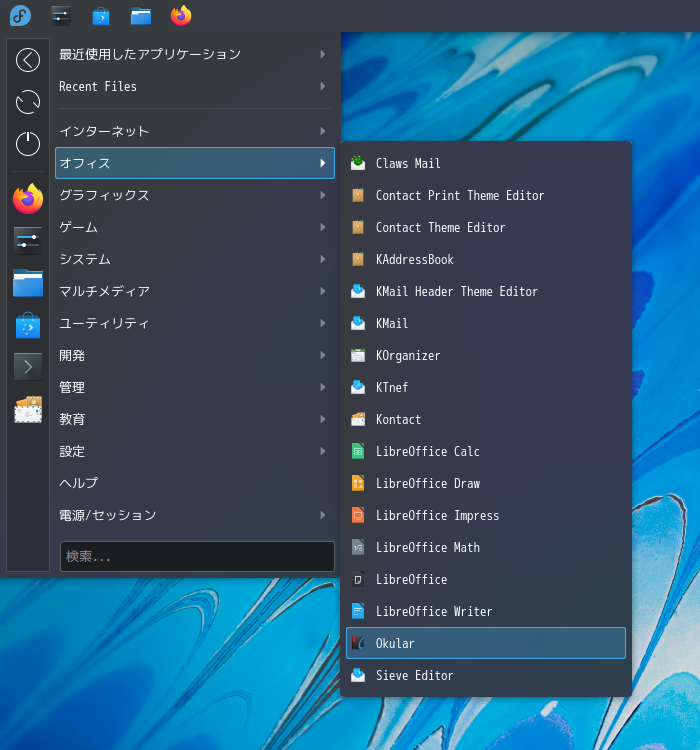This screenshot has width=700, height=750.
Task: Expand the Recent Files submenu arrow
Action: [323, 86]
